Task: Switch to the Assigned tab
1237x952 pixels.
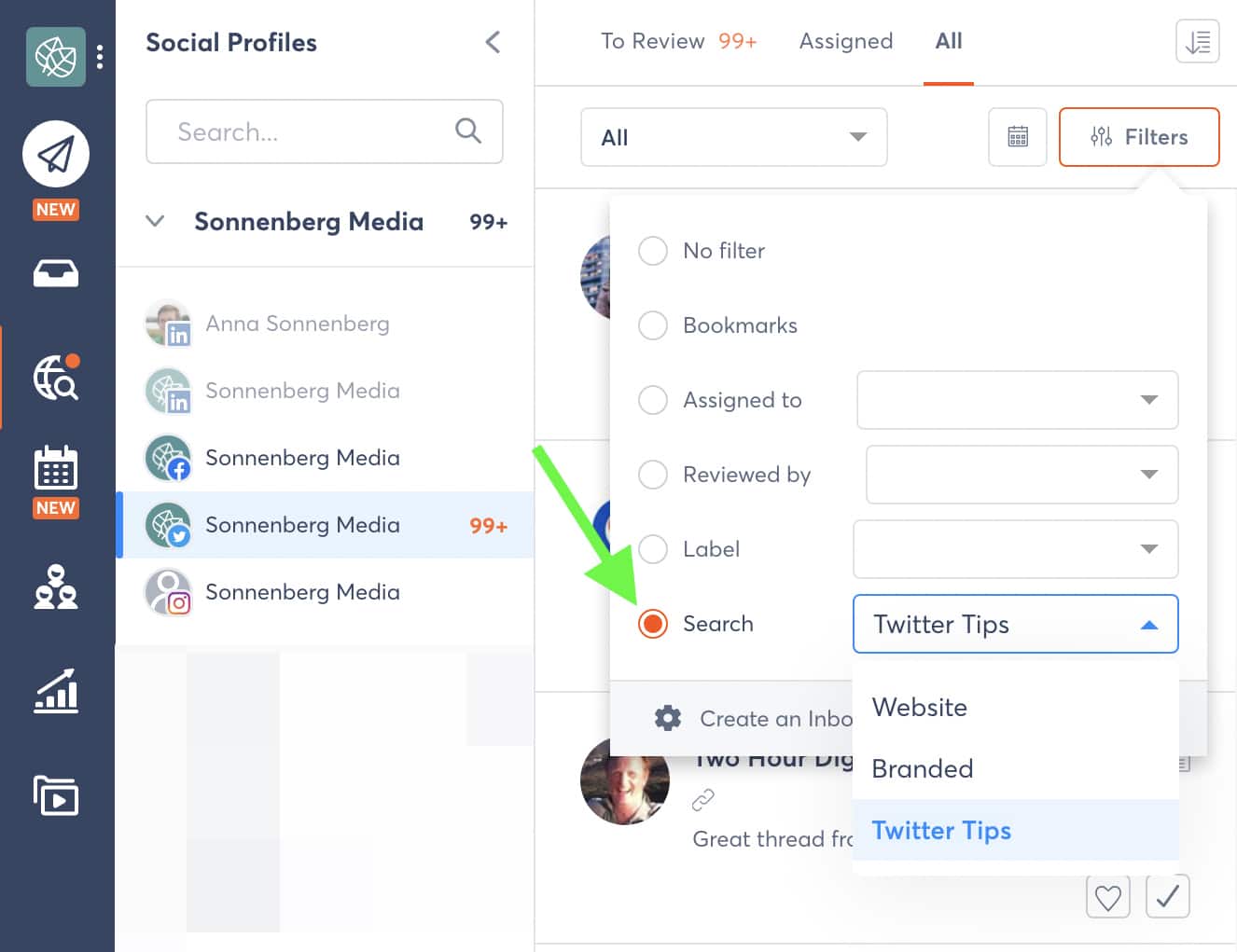Action: [x=846, y=41]
